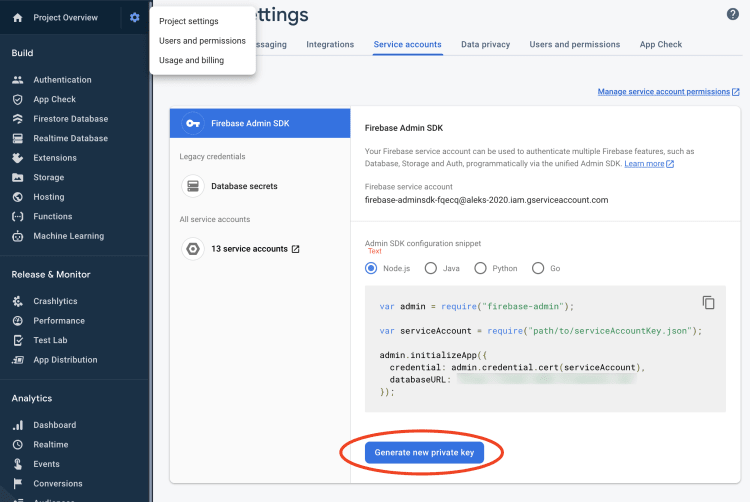Switch to the Data privacy tab
The width and height of the screenshot is (750, 502).
tap(485, 44)
